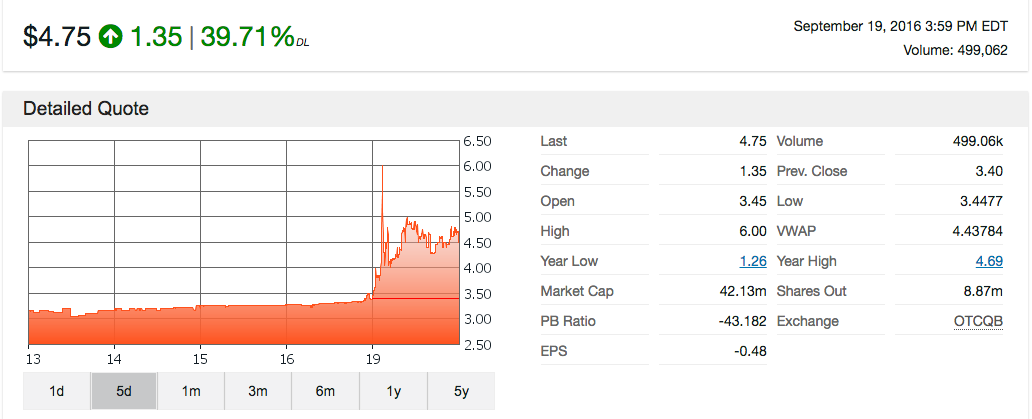View the 5y chart range
Screen dimensions: 1032x419
tap(461, 391)
